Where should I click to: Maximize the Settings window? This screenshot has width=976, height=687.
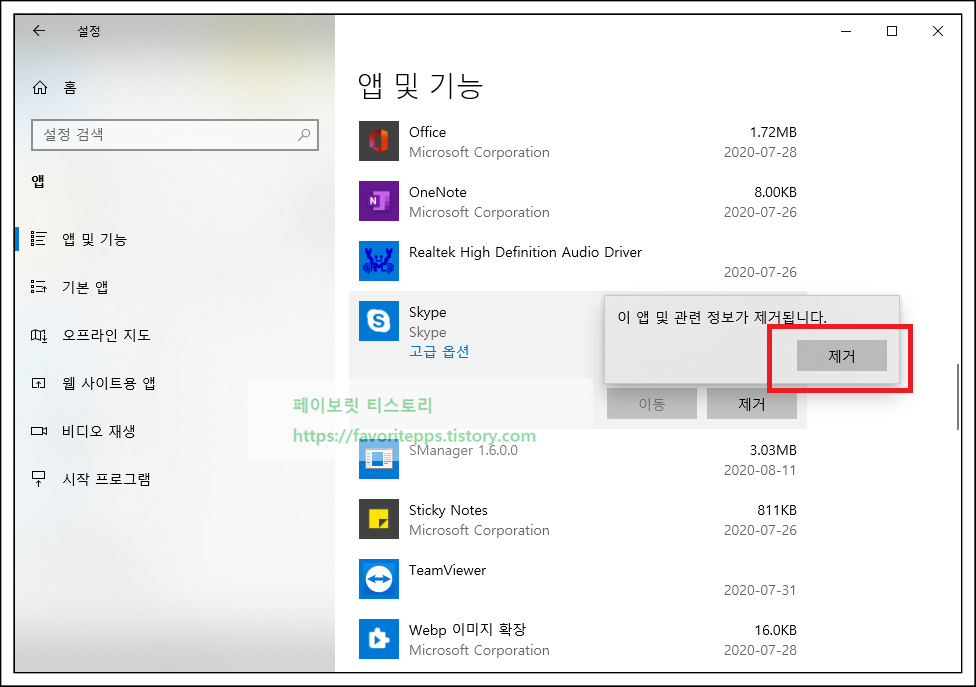pyautogui.click(x=892, y=30)
